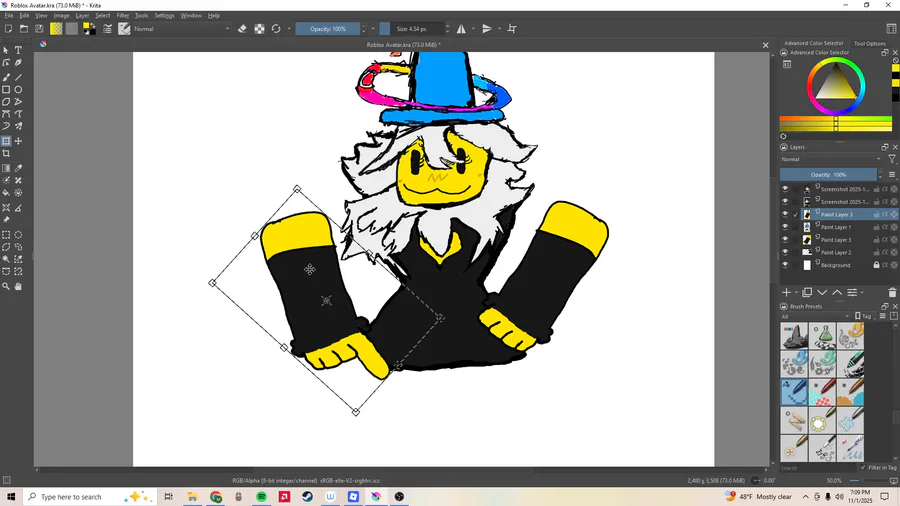This screenshot has height=506, width=900.
Task: Open the brush preset chooser
Action: pyautogui.click(x=124, y=29)
